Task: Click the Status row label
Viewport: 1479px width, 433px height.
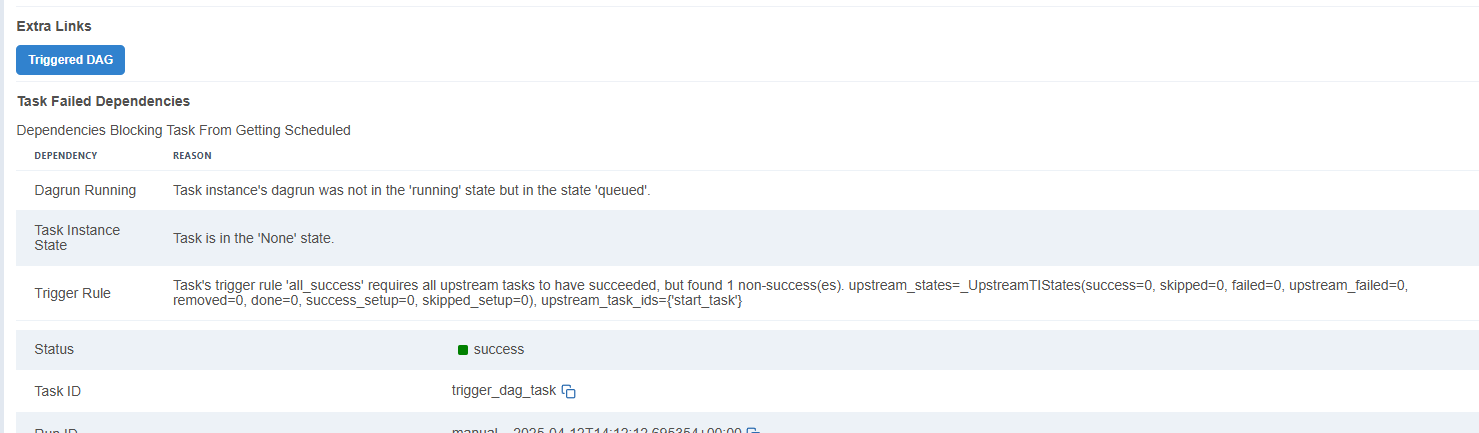Action: (x=54, y=349)
